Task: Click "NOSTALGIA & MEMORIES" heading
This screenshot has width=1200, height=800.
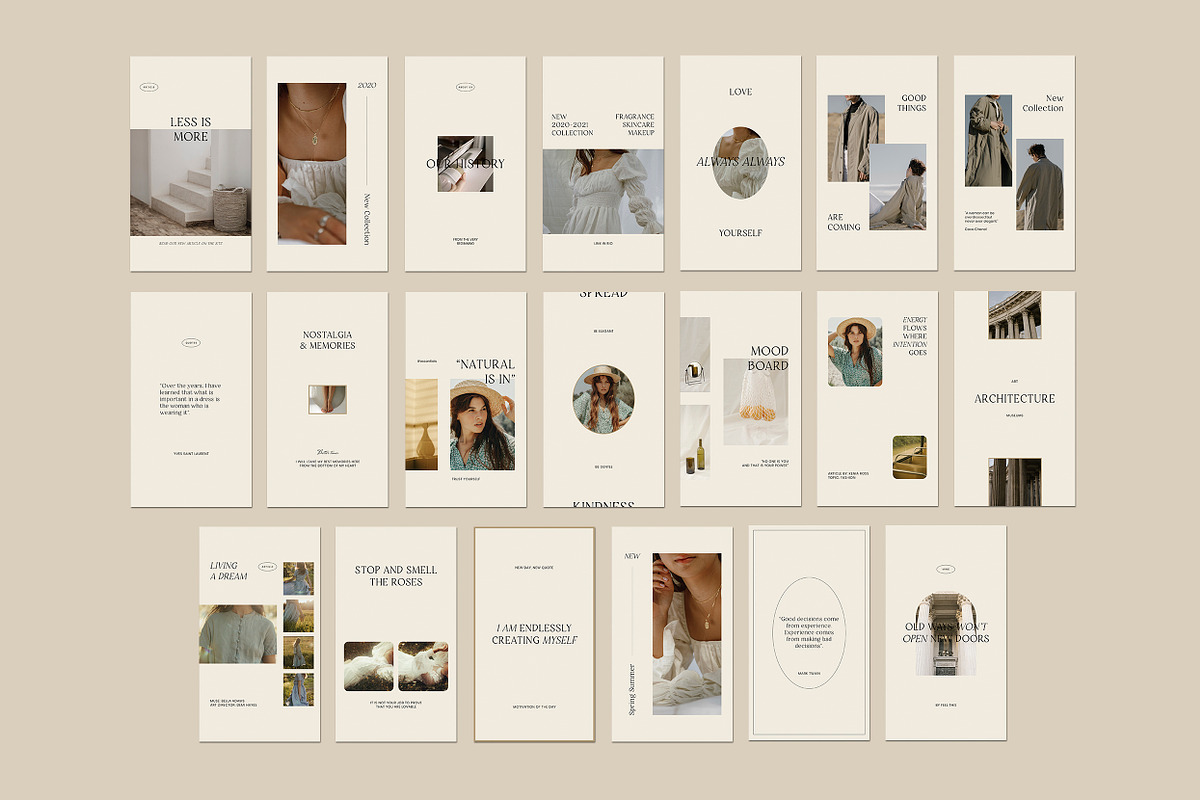Action: 328,340
